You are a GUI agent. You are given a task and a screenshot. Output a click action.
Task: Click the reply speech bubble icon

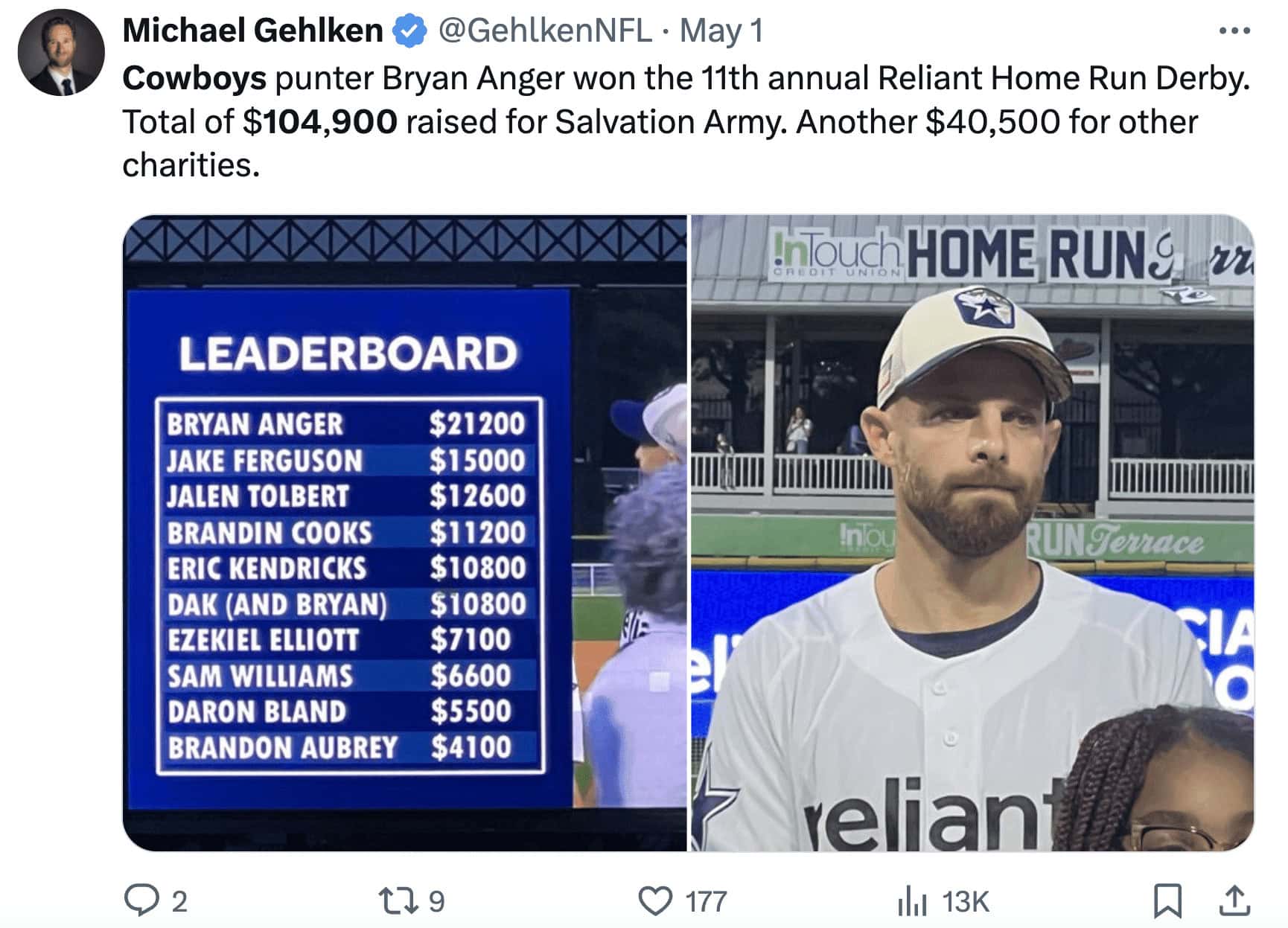(138, 900)
